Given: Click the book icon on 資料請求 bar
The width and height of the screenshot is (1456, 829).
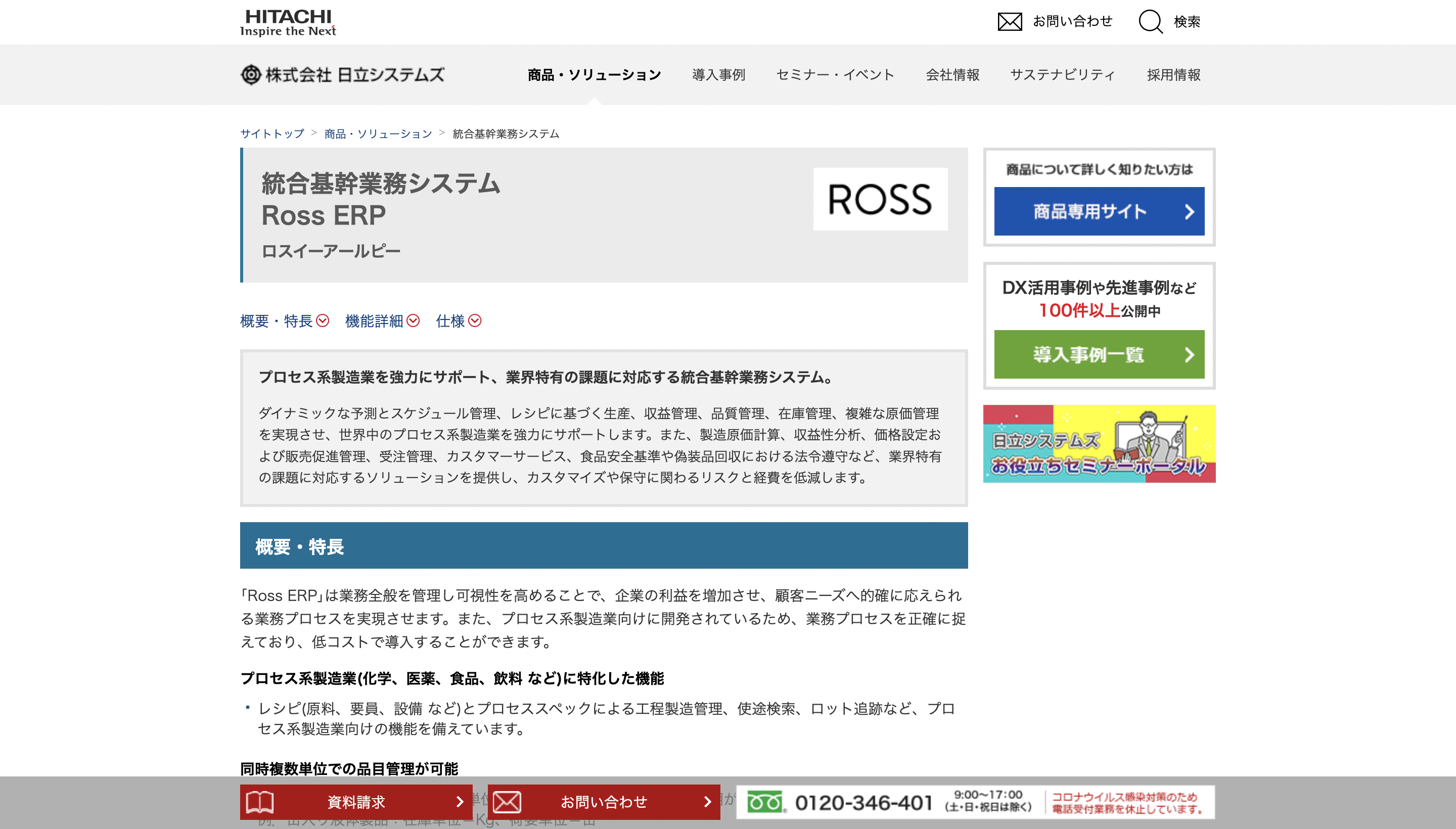Looking at the screenshot, I should tap(261, 802).
